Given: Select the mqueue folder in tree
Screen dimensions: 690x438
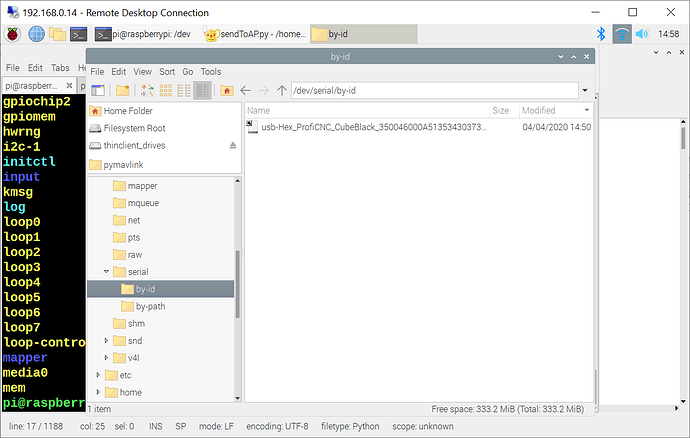Looking at the screenshot, I should 143,203.
